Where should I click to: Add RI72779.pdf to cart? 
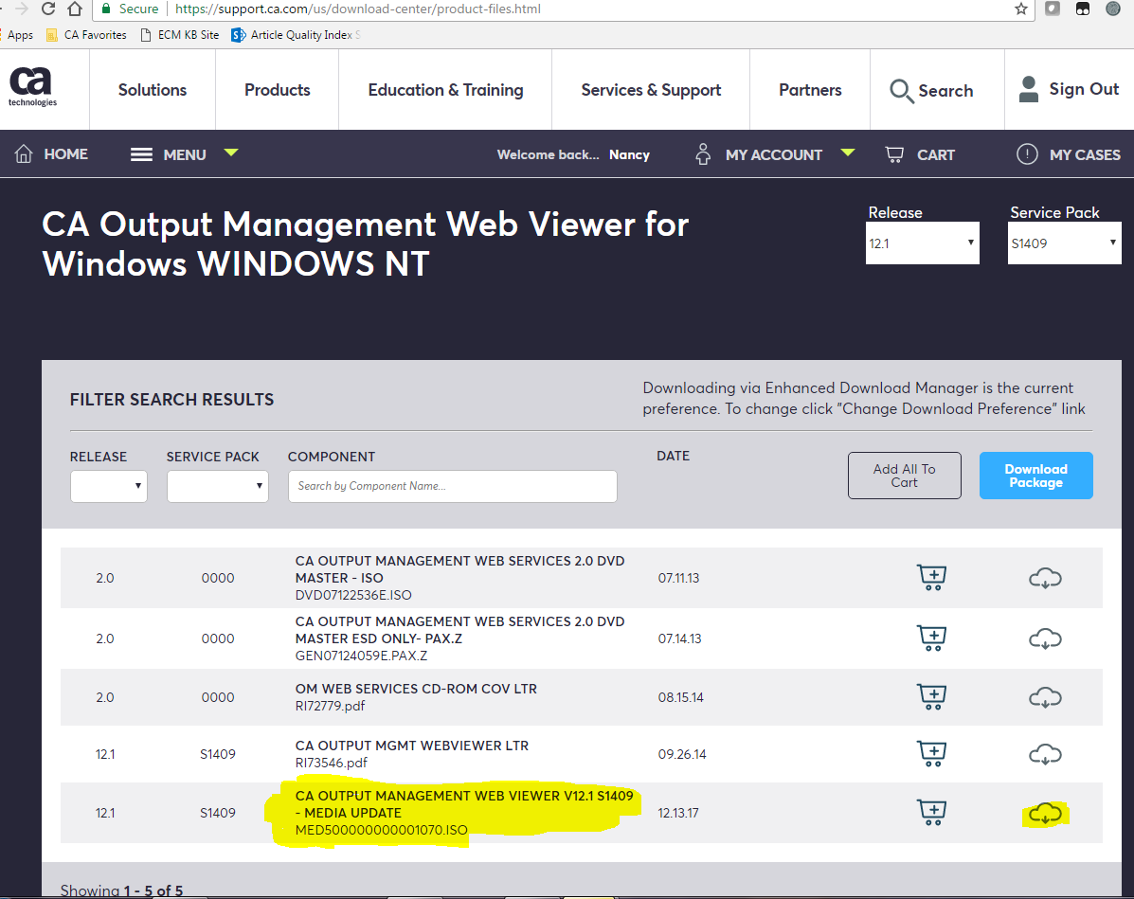tap(932, 696)
